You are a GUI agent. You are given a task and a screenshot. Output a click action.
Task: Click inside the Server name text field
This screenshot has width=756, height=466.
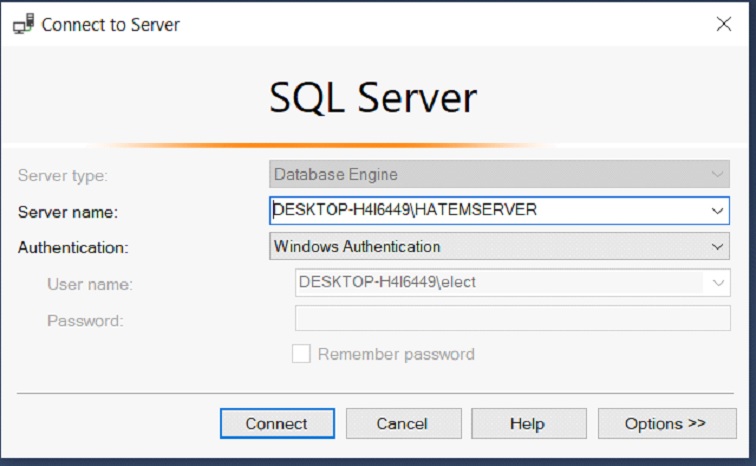(x=488, y=211)
